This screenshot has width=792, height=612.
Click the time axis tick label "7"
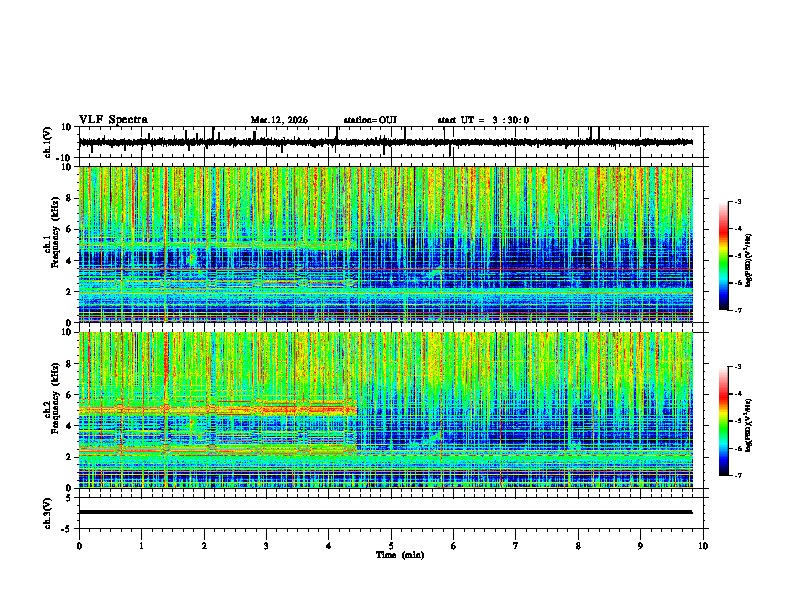tap(516, 546)
